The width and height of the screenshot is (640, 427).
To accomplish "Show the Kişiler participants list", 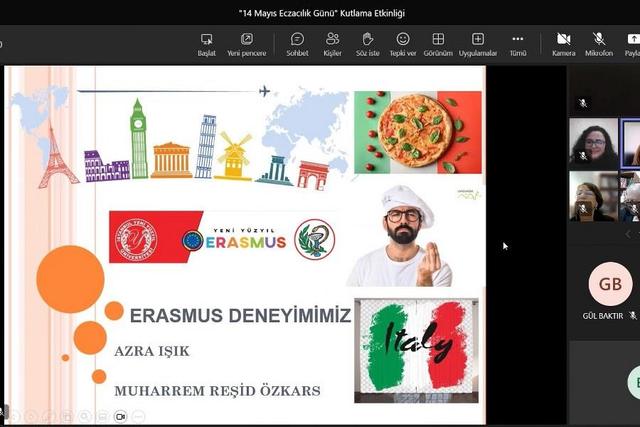I will point(332,44).
